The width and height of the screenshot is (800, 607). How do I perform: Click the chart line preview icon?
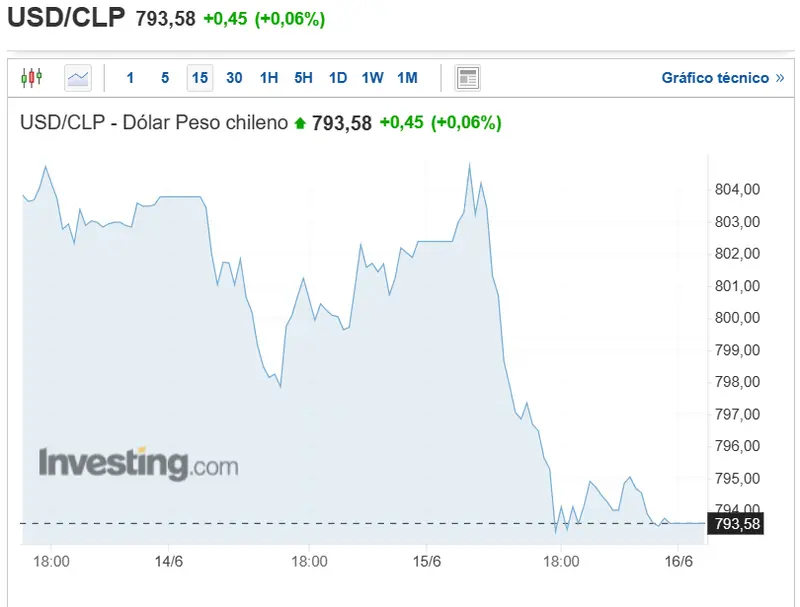(x=78, y=77)
